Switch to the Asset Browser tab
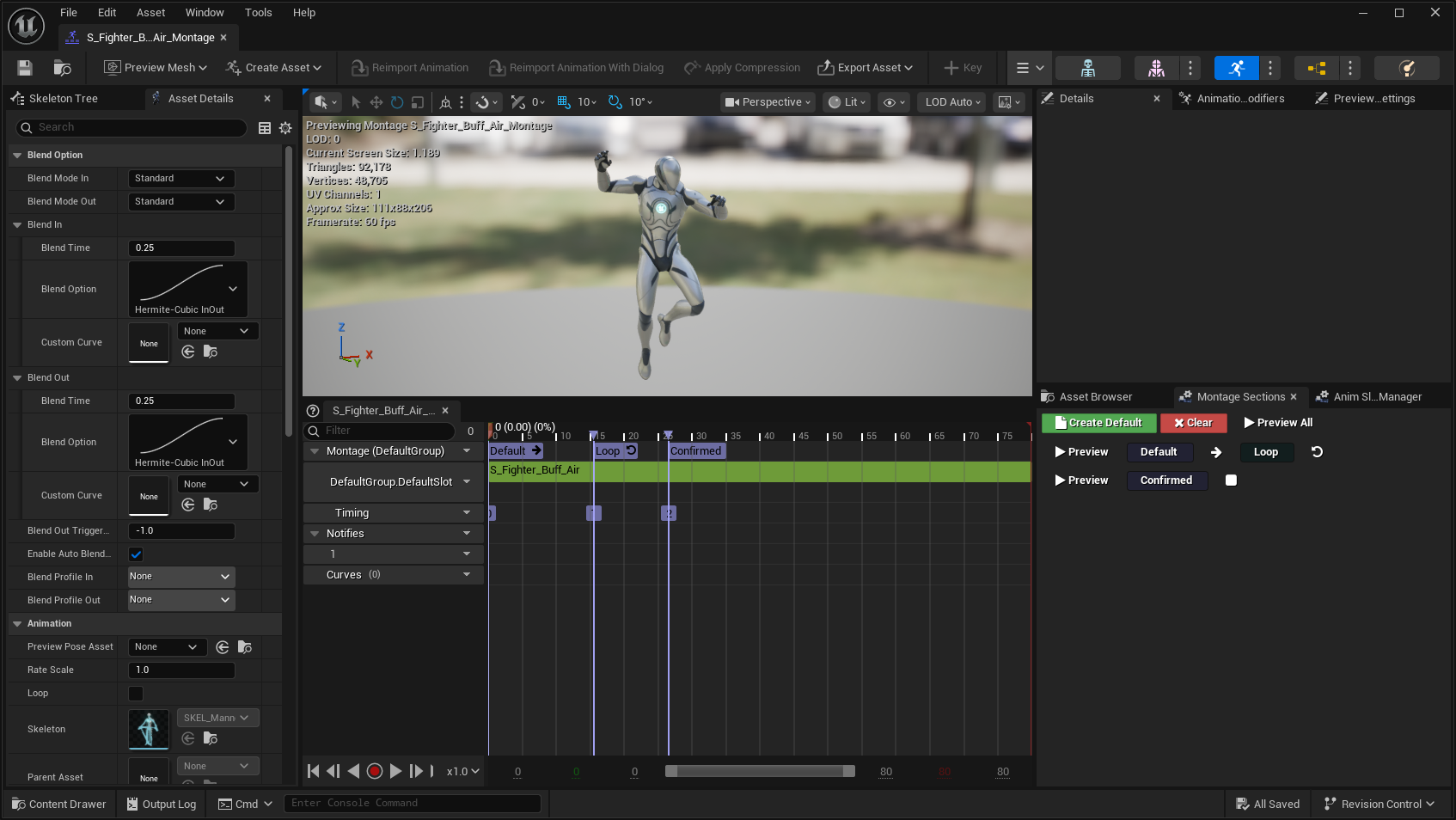The width and height of the screenshot is (1456, 820). click(x=1096, y=397)
